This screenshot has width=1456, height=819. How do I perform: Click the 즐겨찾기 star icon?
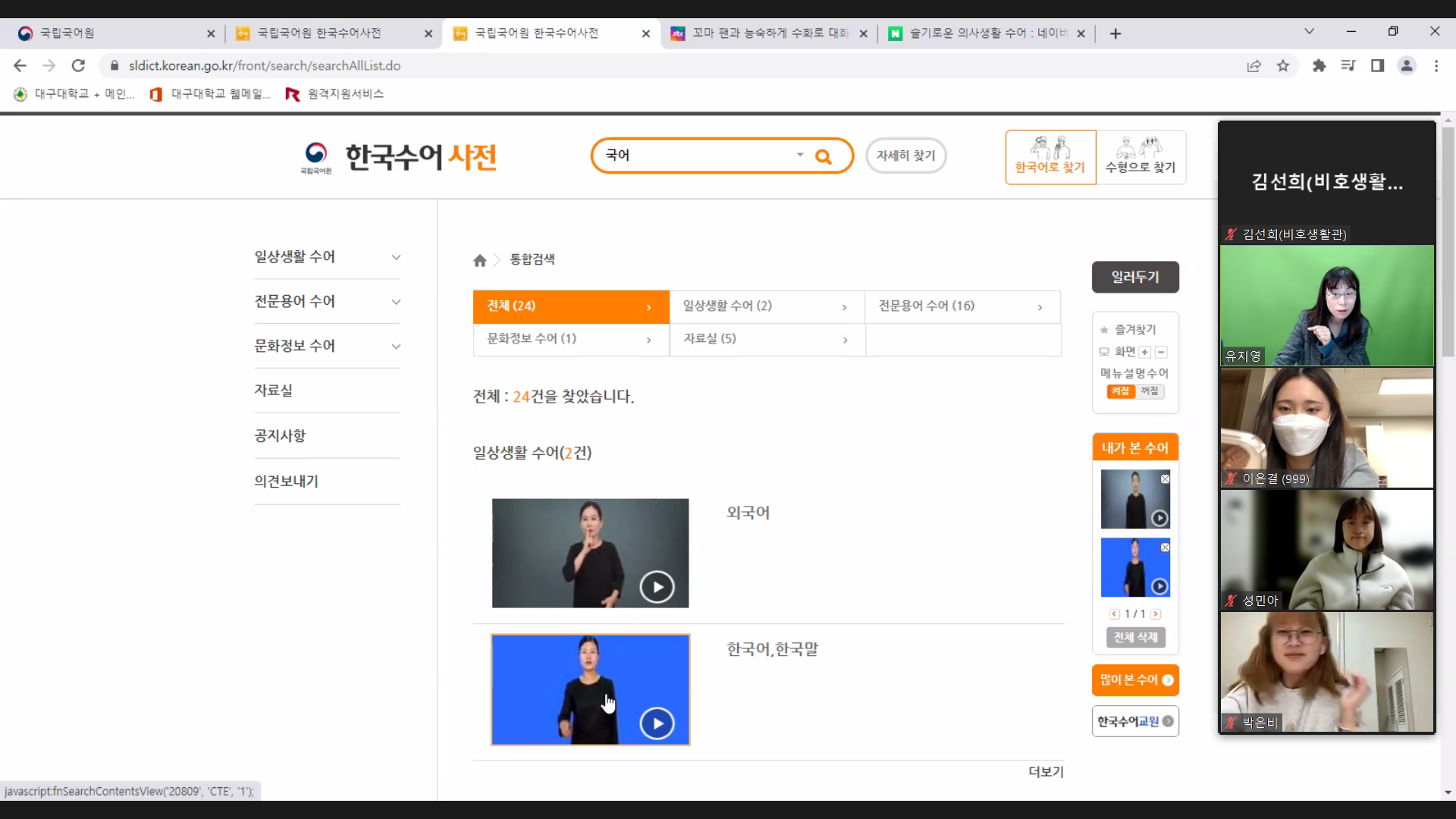pyautogui.click(x=1105, y=330)
